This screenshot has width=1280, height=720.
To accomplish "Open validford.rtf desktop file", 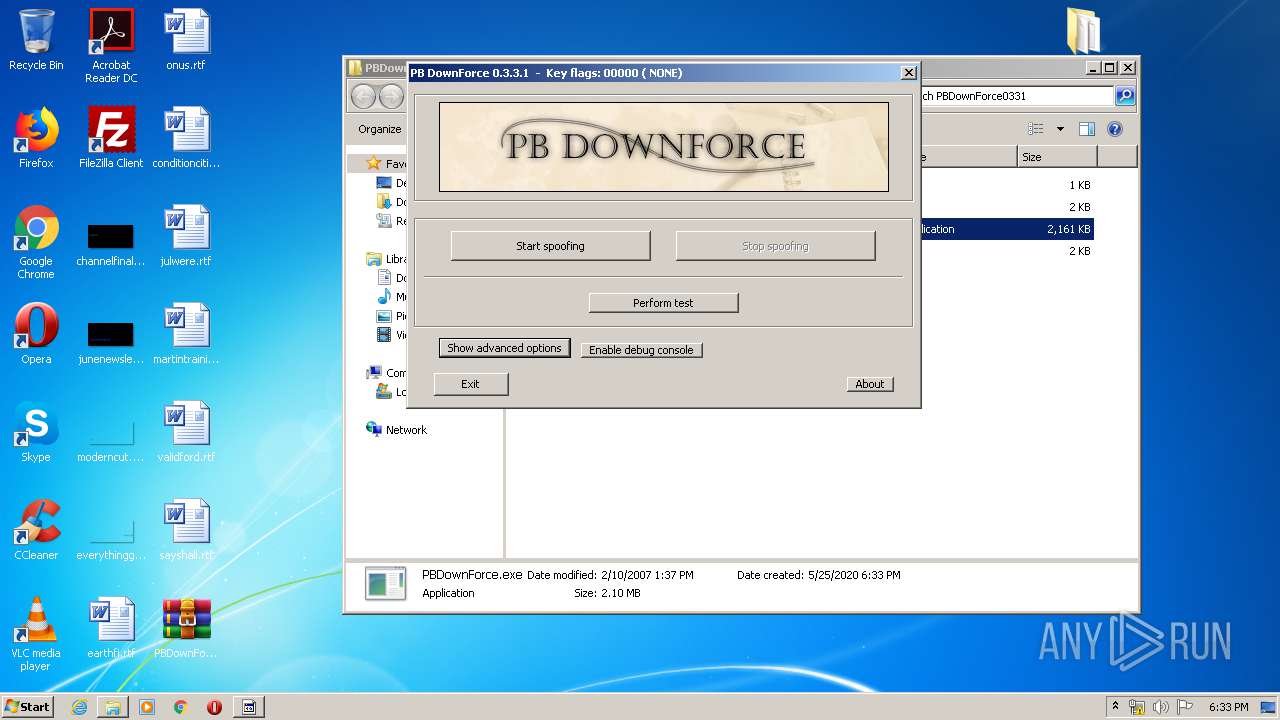I will [x=186, y=432].
